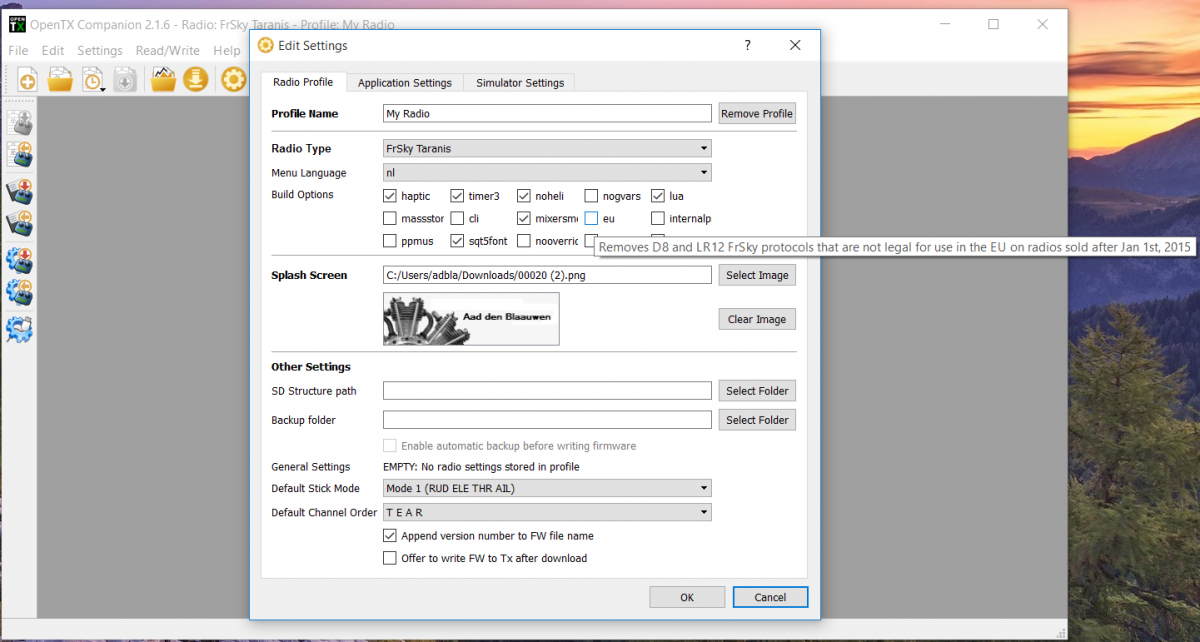Click Write Firmware to Radio gear icon
1200x642 pixels.
click(20, 261)
